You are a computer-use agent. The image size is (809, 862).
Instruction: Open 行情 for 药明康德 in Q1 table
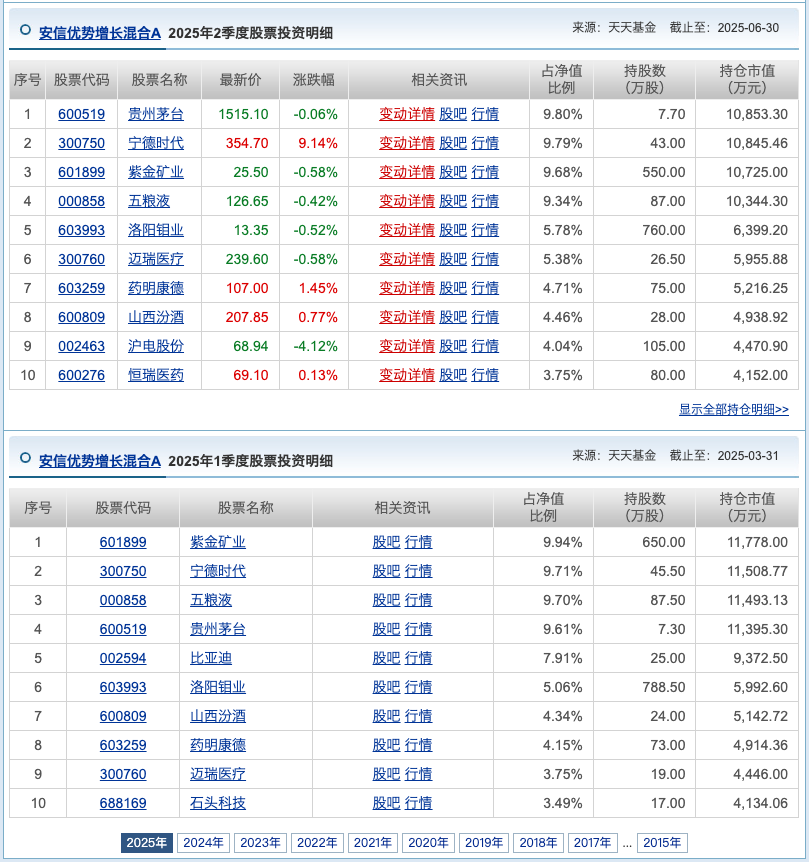tap(419, 745)
